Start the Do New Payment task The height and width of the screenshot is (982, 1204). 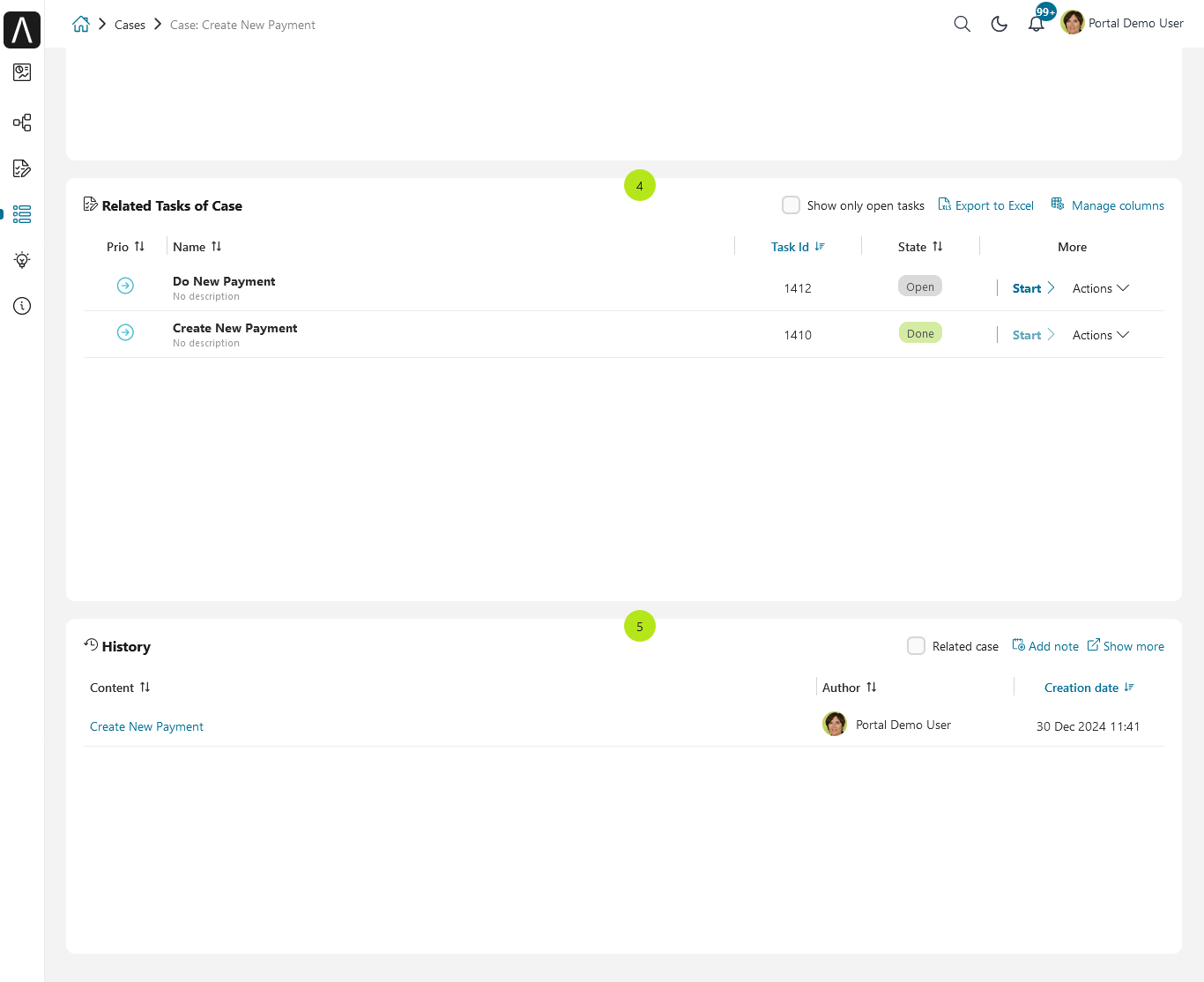point(1034,288)
